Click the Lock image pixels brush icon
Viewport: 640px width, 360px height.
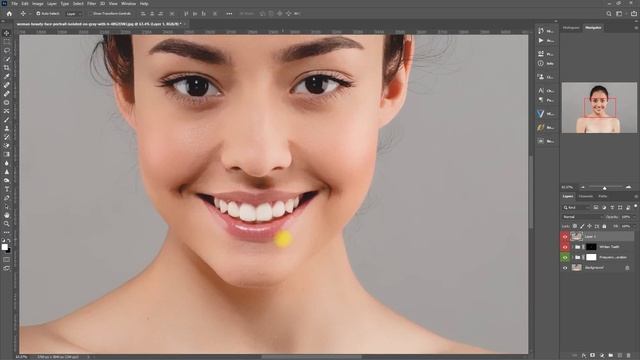click(582, 226)
